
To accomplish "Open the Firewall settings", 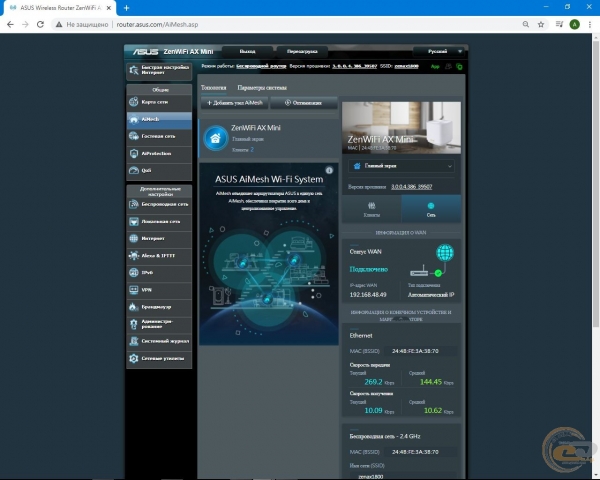I will 159,307.
